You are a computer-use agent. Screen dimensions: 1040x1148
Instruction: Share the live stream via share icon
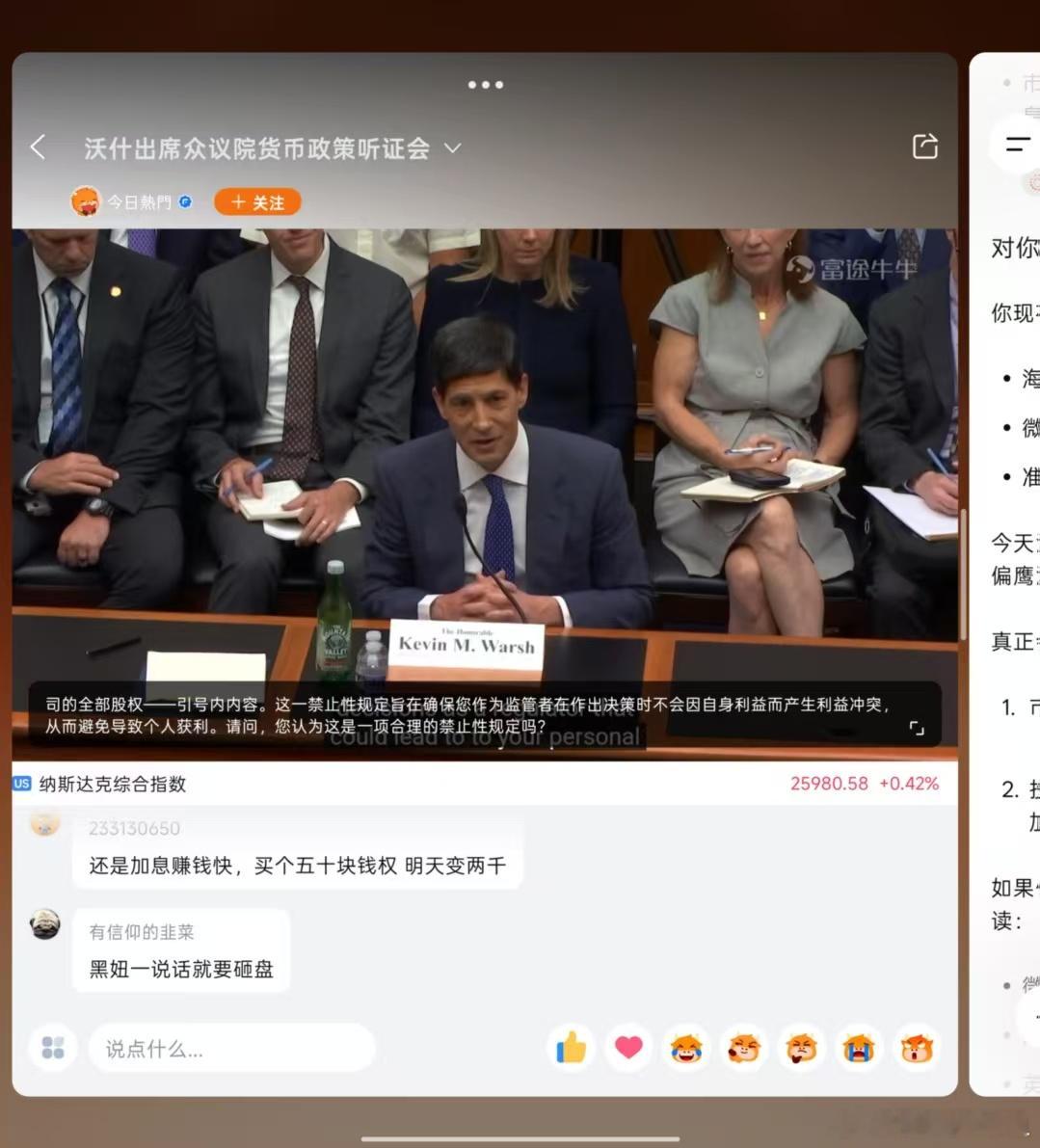click(925, 147)
